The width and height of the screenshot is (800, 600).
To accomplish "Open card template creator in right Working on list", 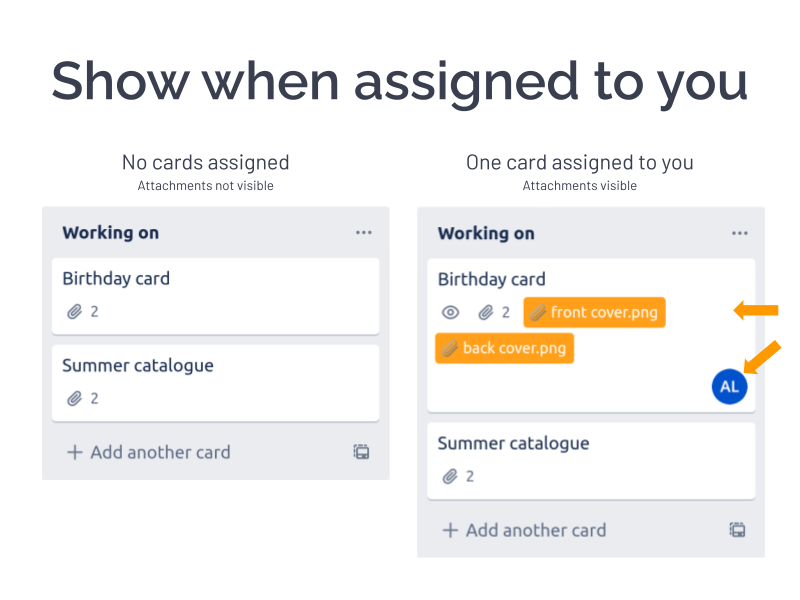I will coord(737,530).
